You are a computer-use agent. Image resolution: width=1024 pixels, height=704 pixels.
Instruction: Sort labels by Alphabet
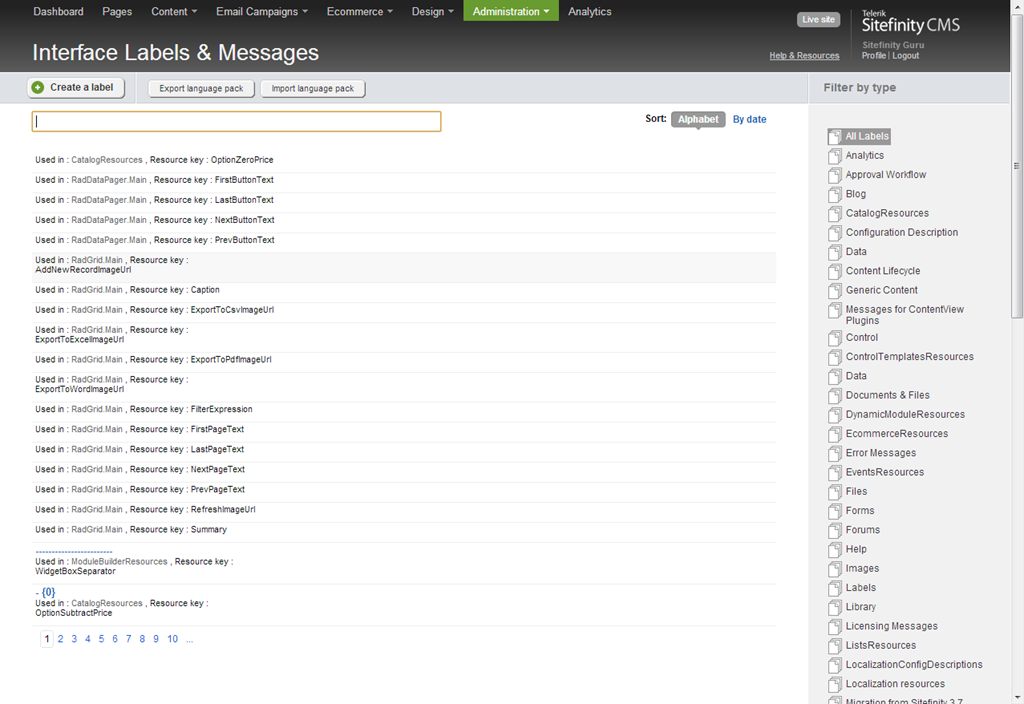click(x=698, y=119)
